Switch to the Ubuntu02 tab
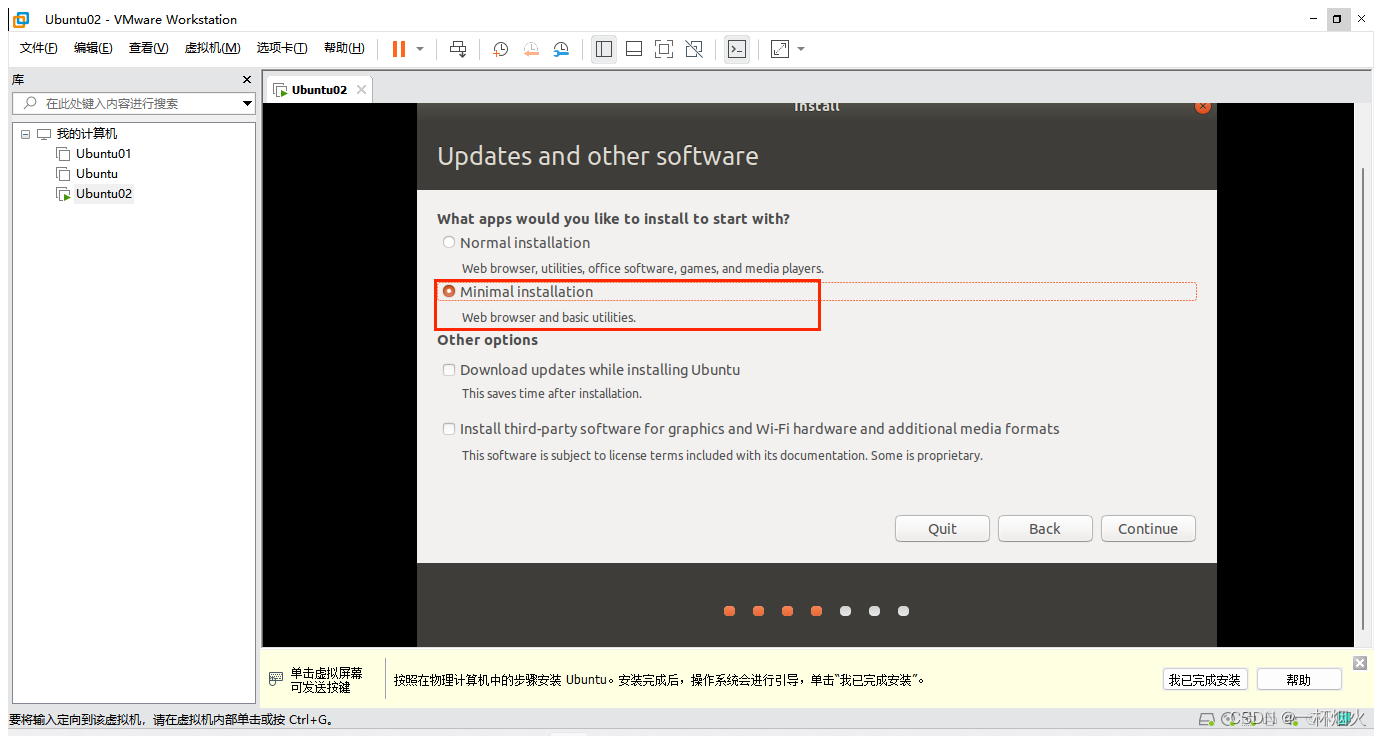 click(318, 89)
